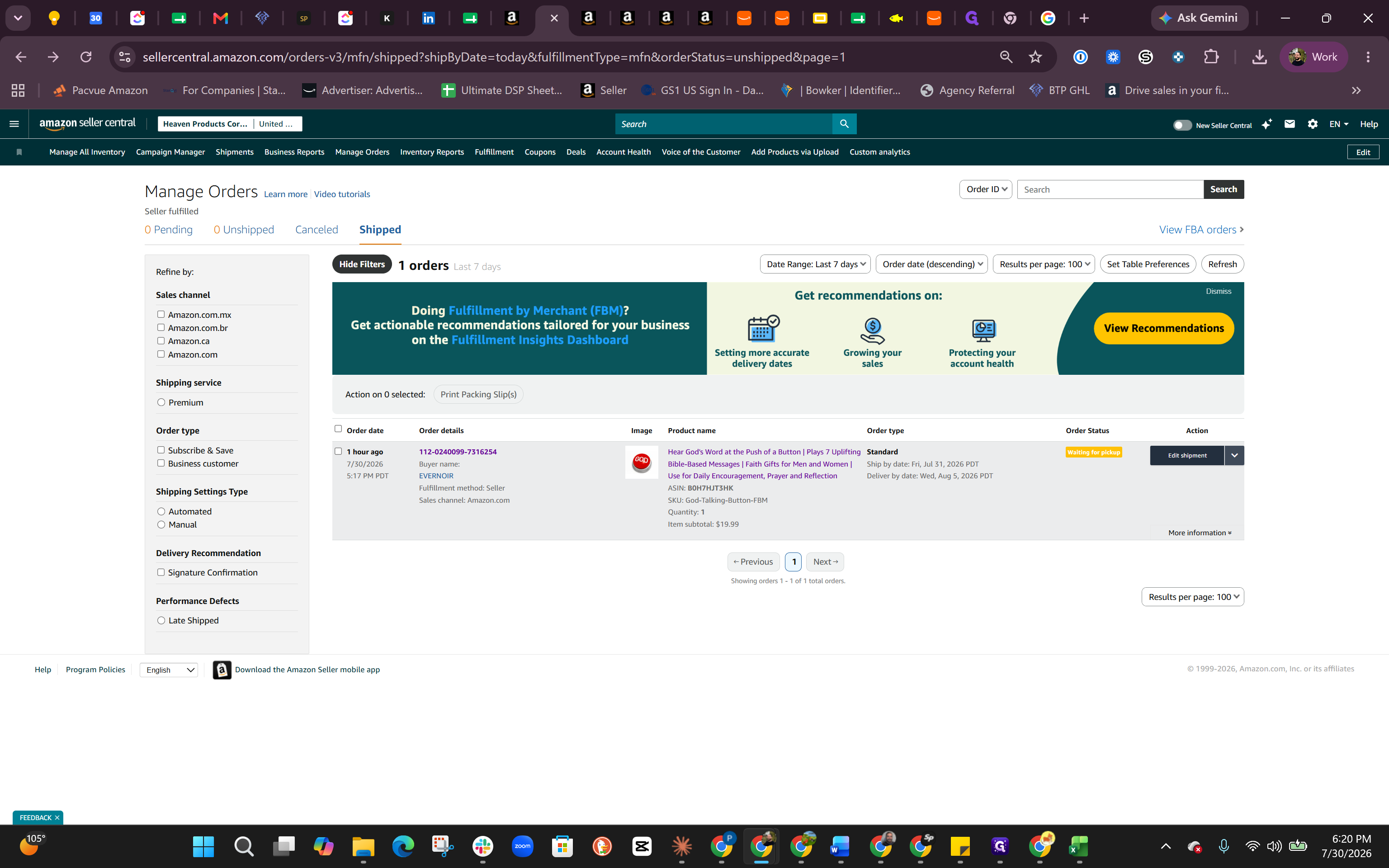Select the Premium shipping service radio

161,402
